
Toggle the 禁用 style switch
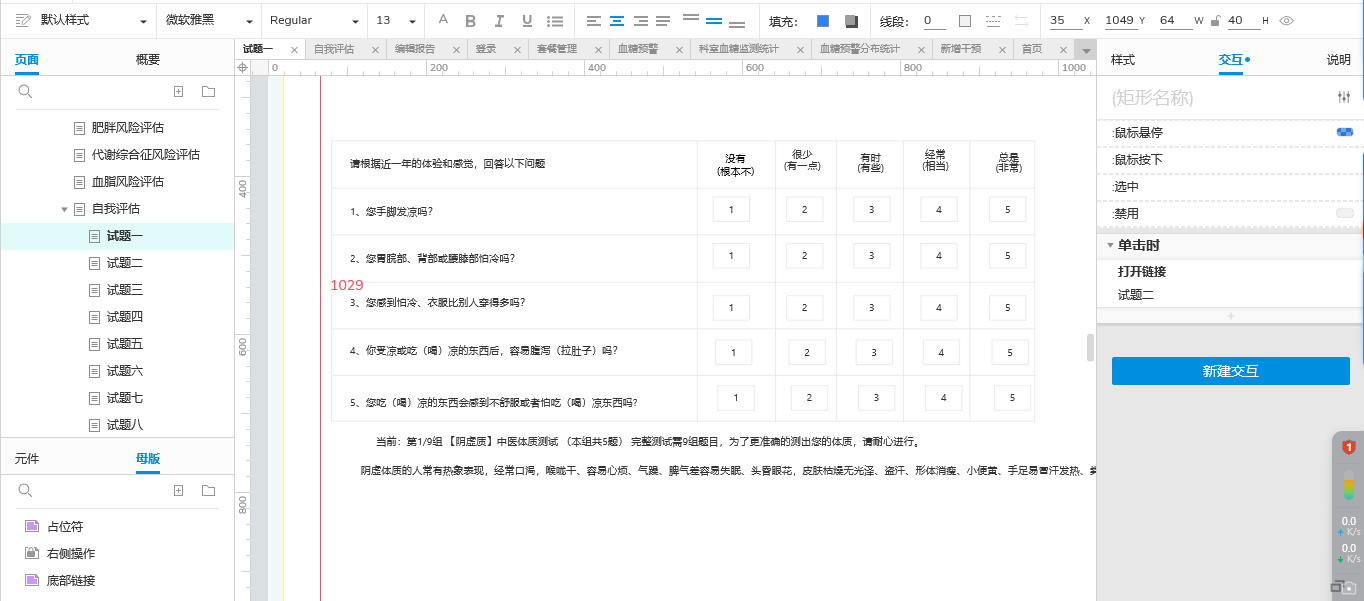pos(1345,213)
